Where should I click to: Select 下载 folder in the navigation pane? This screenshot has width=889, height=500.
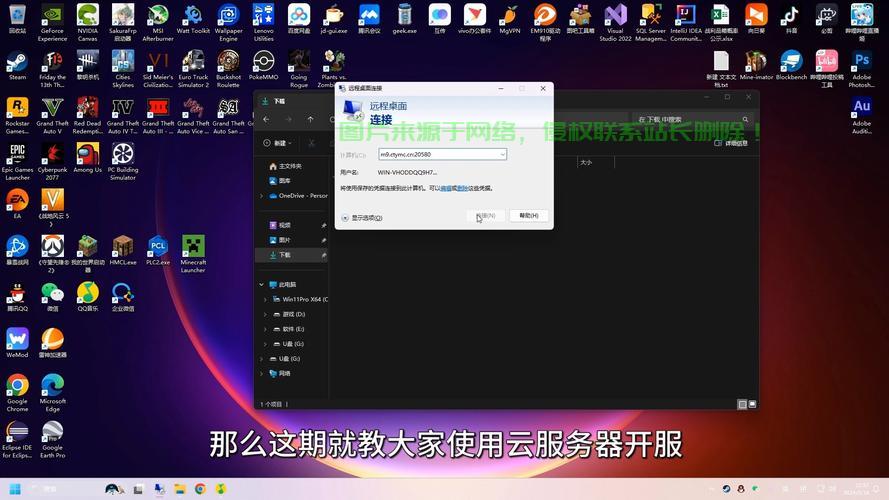pos(285,255)
